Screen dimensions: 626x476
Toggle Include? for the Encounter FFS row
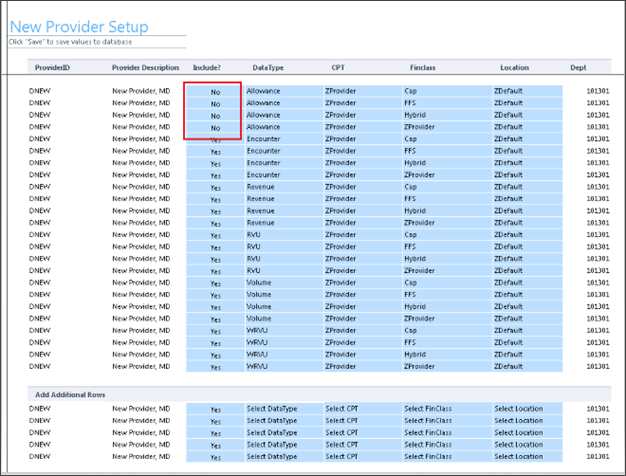pos(215,152)
